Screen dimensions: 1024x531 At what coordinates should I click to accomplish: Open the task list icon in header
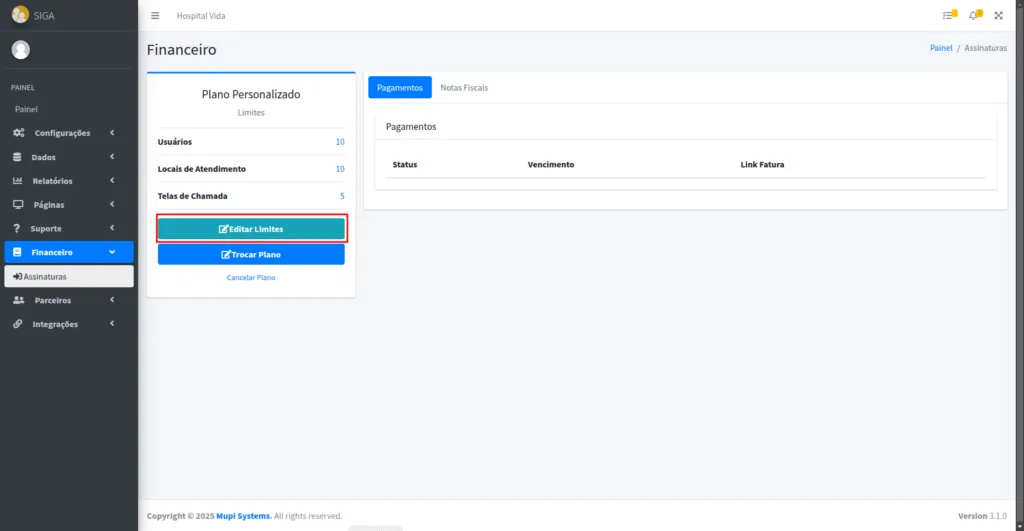pos(948,16)
